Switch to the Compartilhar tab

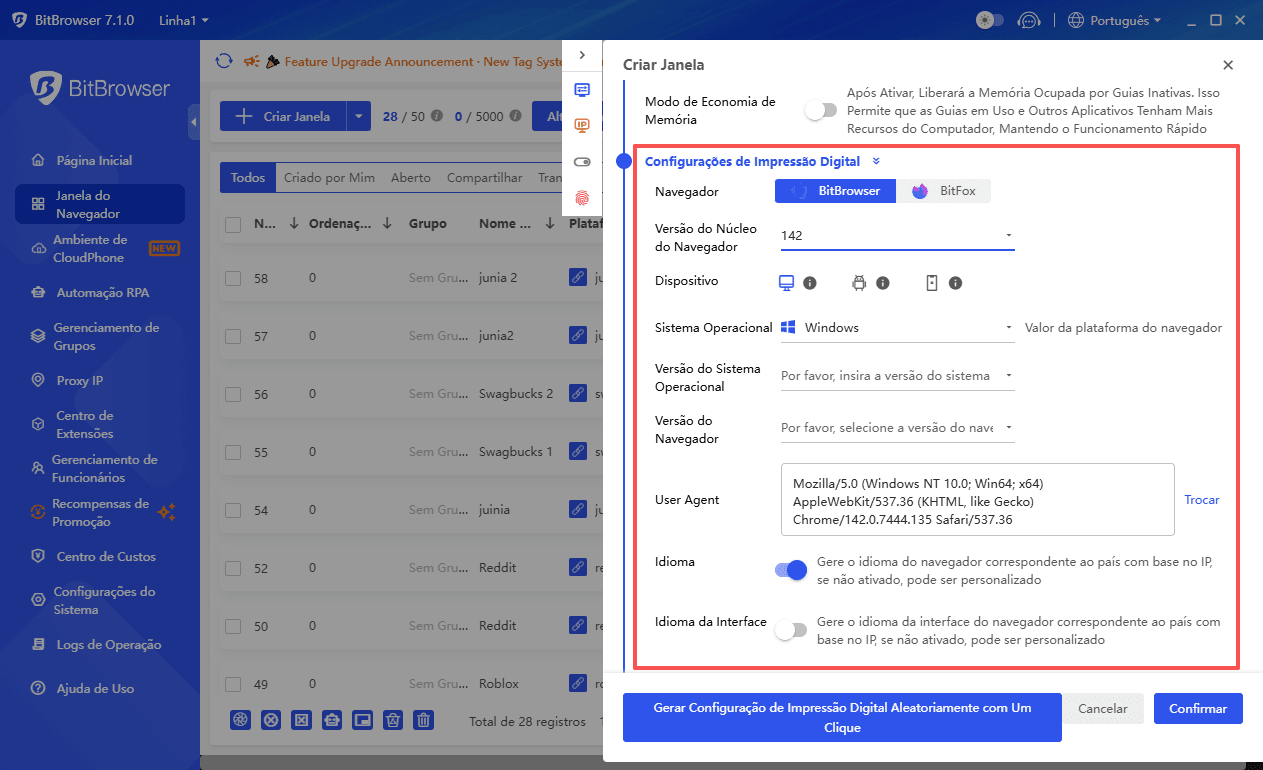coord(485,178)
